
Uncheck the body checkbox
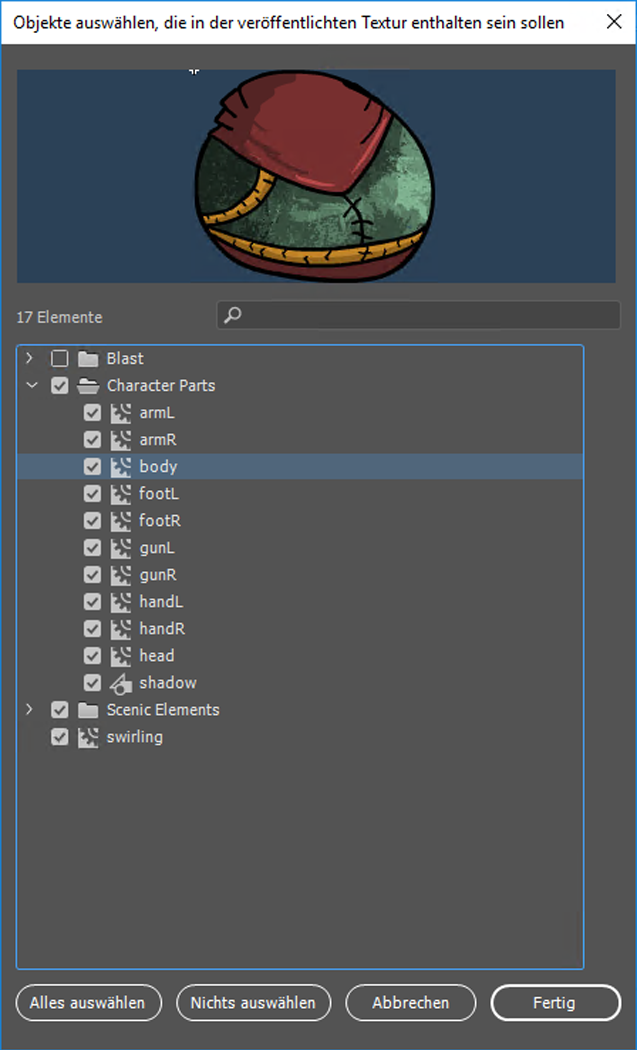(x=92, y=467)
